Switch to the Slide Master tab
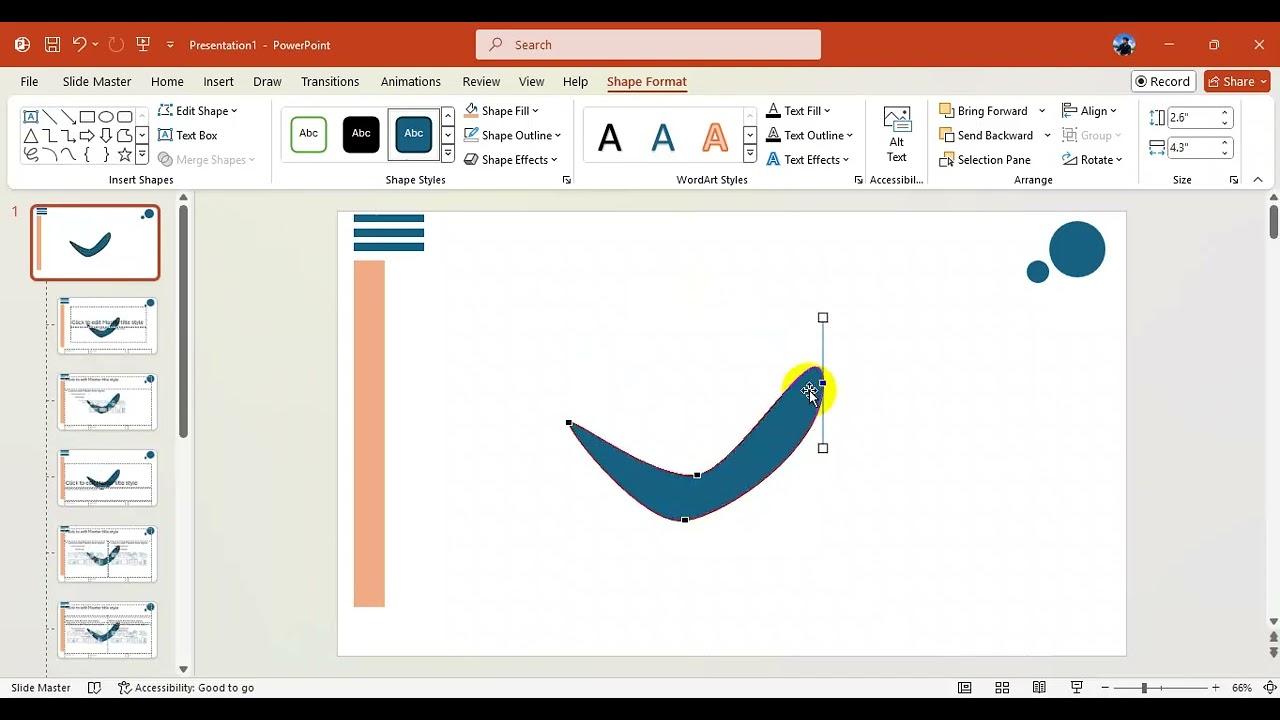Screen dimensions: 1280x720 (97, 82)
